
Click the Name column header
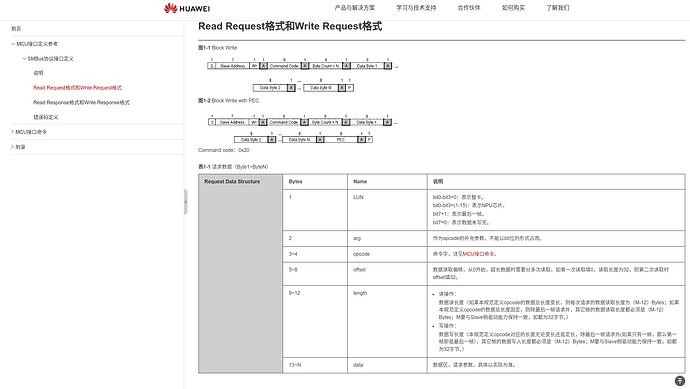point(387,182)
